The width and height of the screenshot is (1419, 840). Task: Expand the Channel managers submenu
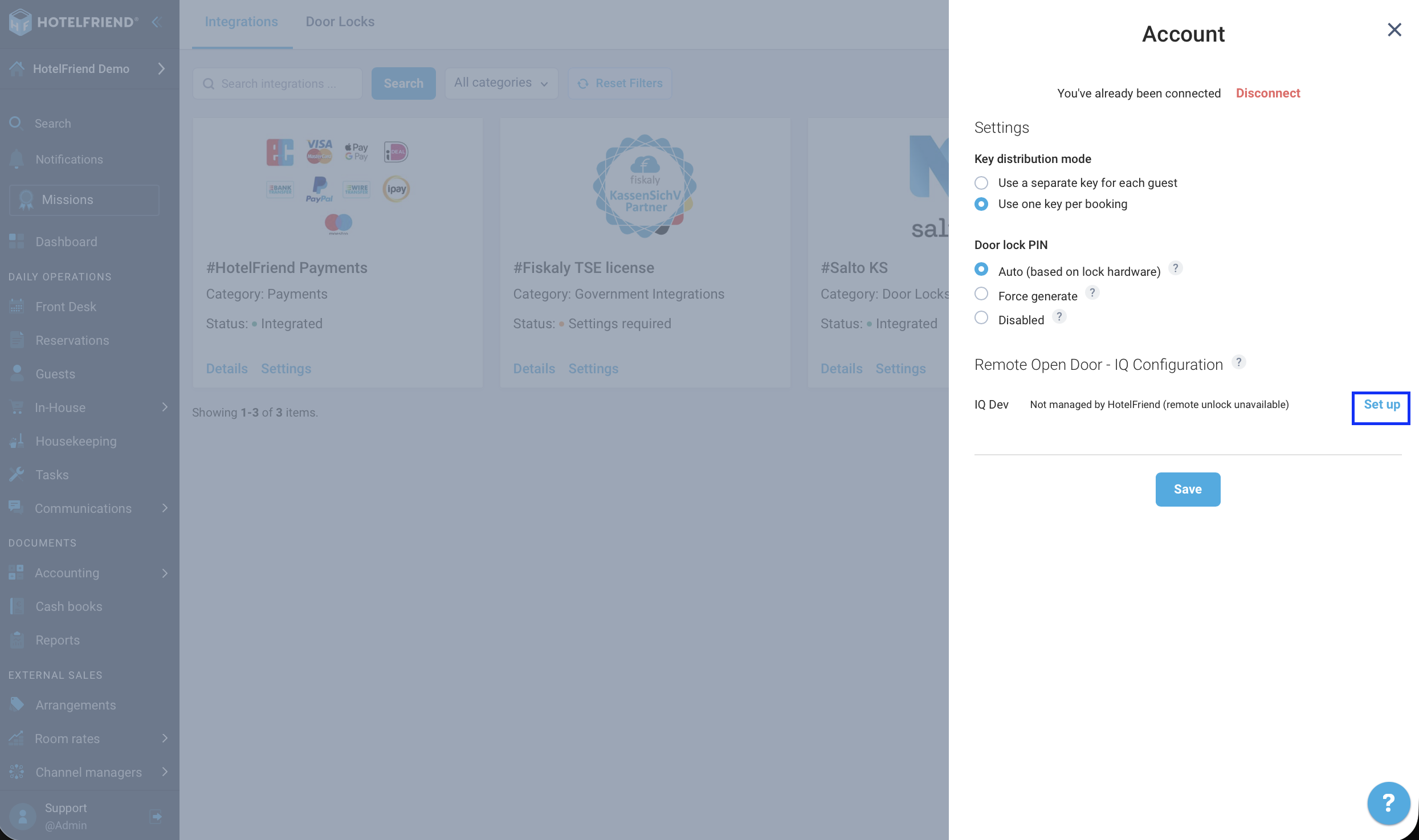(165, 772)
